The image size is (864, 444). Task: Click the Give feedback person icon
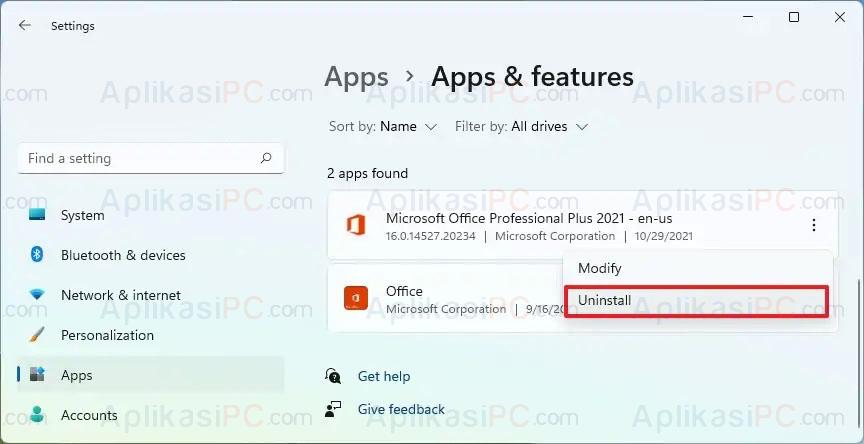point(333,409)
